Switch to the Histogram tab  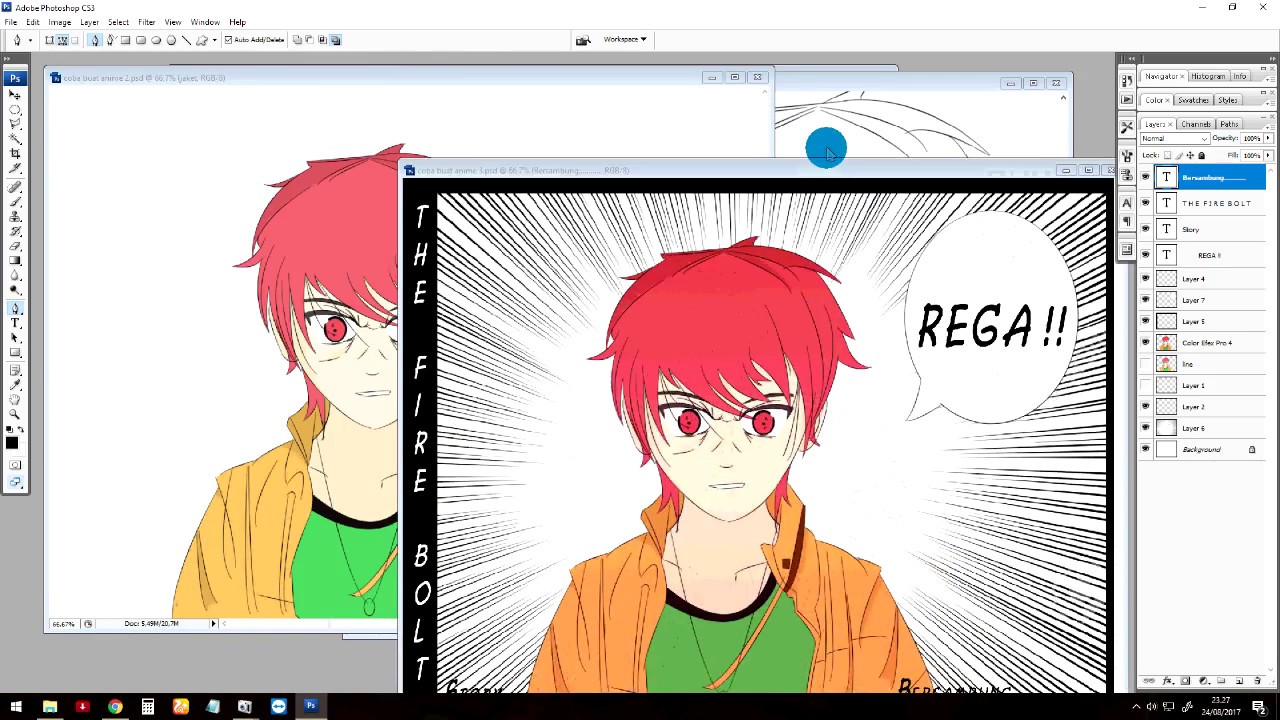pyautogui.click(x=1208, y=76)
